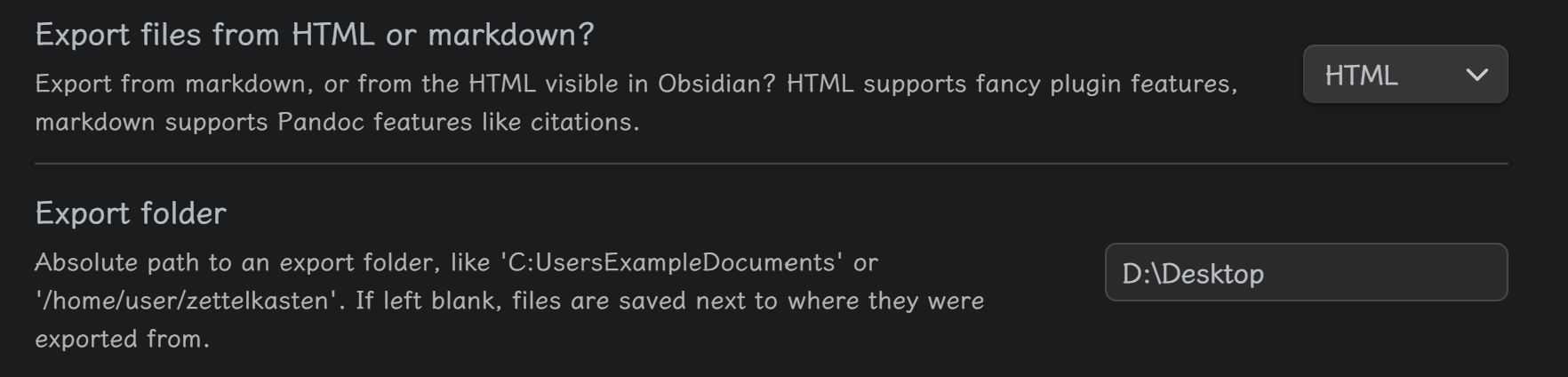Click the horizontal divider between the settings
This screenshot has width=1568, height=377.
click(771, 164)
